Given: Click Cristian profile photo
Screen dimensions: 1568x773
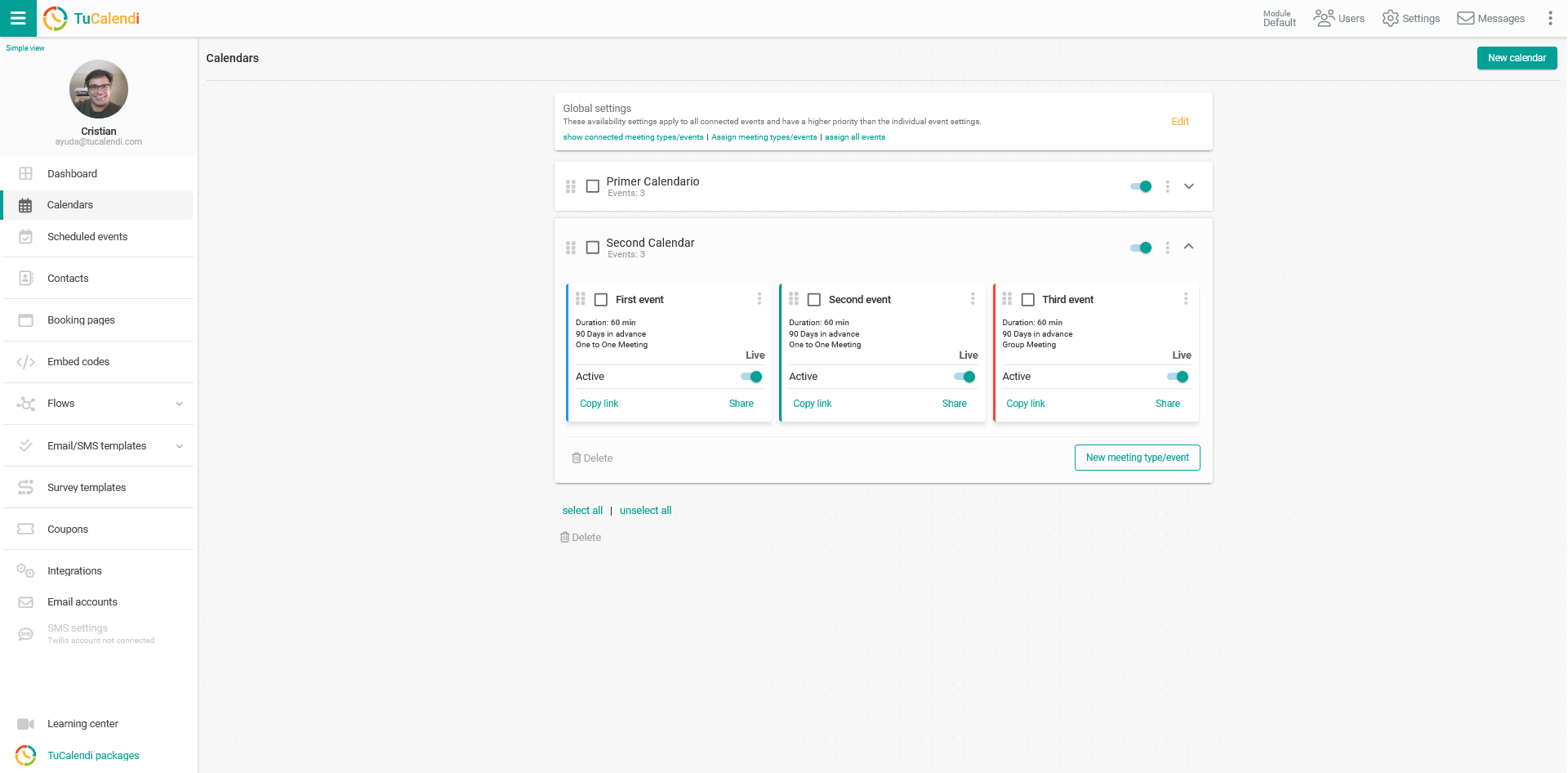Looking at the screenshot, I should click(x=99, y=89).
